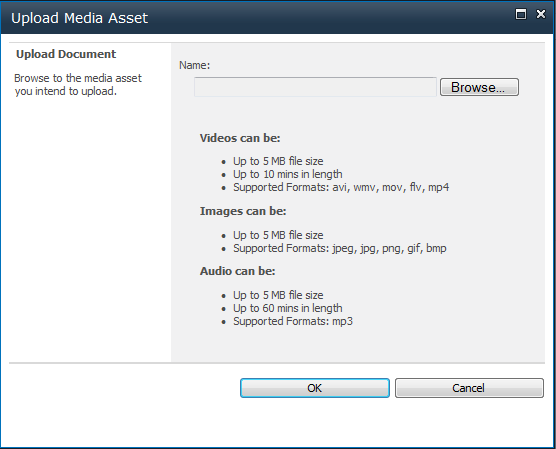Click the Upload Media Asset title bar
Viewport: 556px width, 449px height.
coord(277,18)
